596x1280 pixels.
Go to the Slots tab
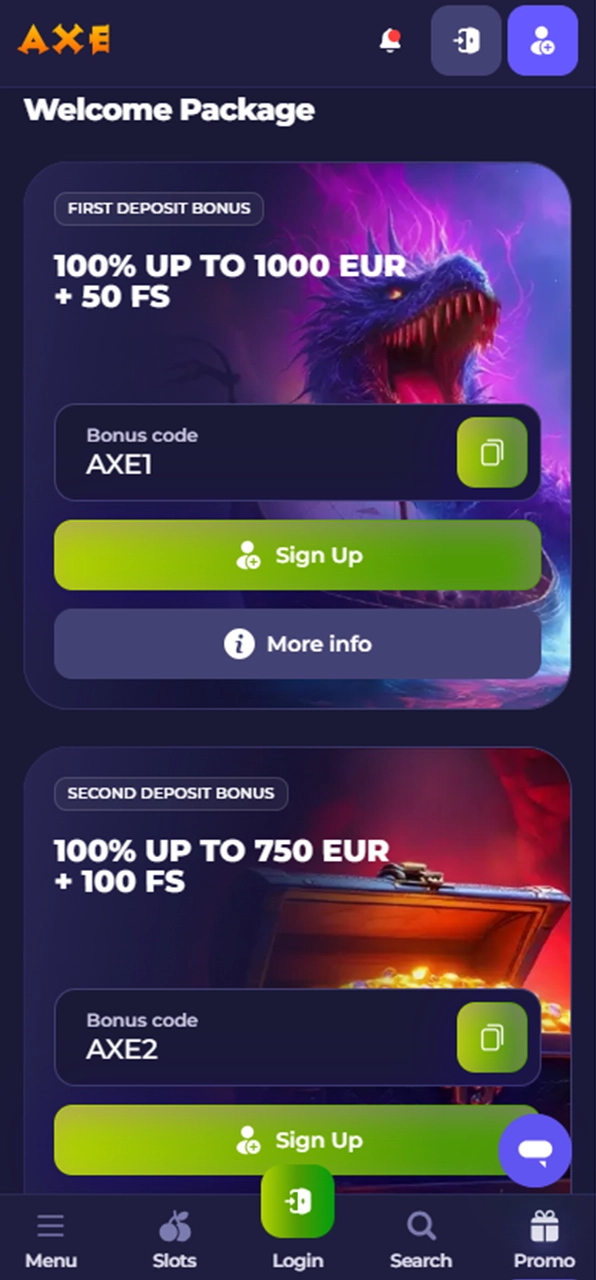click(x=175, y=1240)
